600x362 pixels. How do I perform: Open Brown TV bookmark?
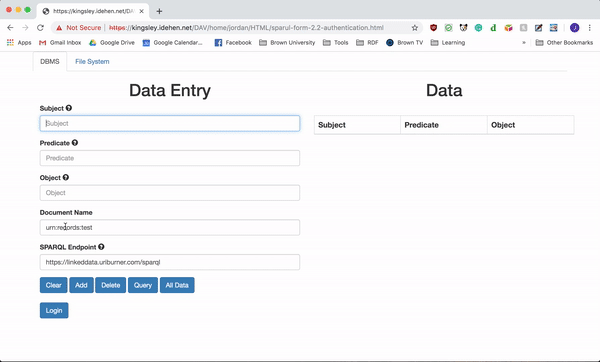[404, 42]
